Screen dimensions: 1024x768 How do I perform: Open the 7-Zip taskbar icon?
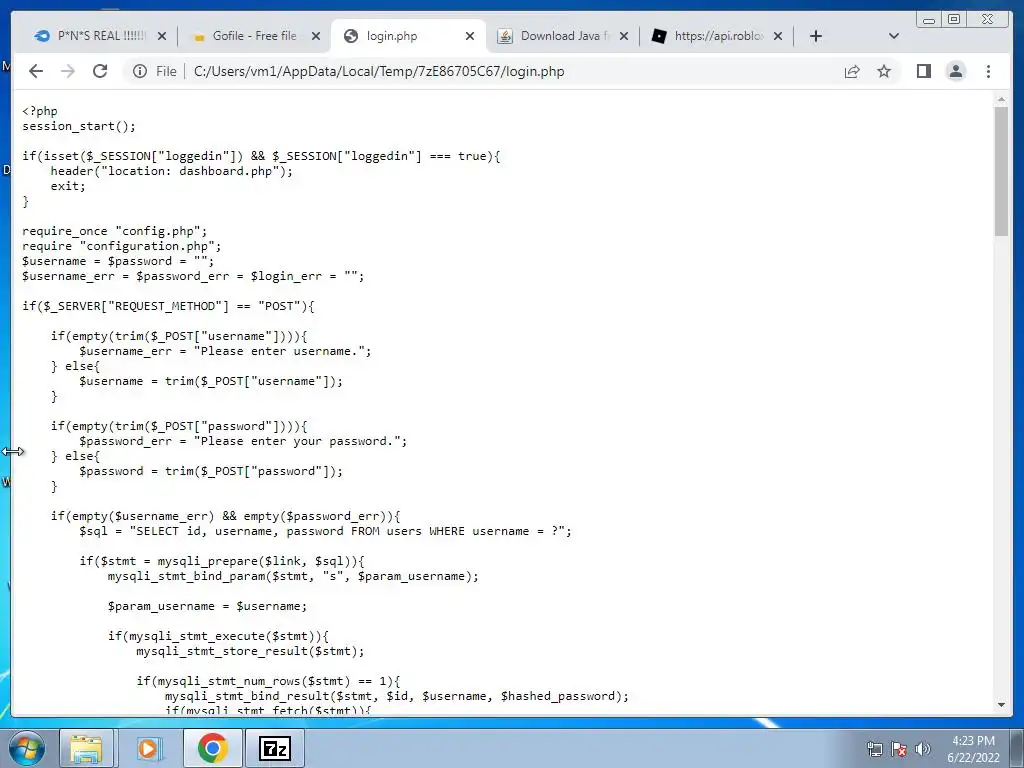[275, 748]
